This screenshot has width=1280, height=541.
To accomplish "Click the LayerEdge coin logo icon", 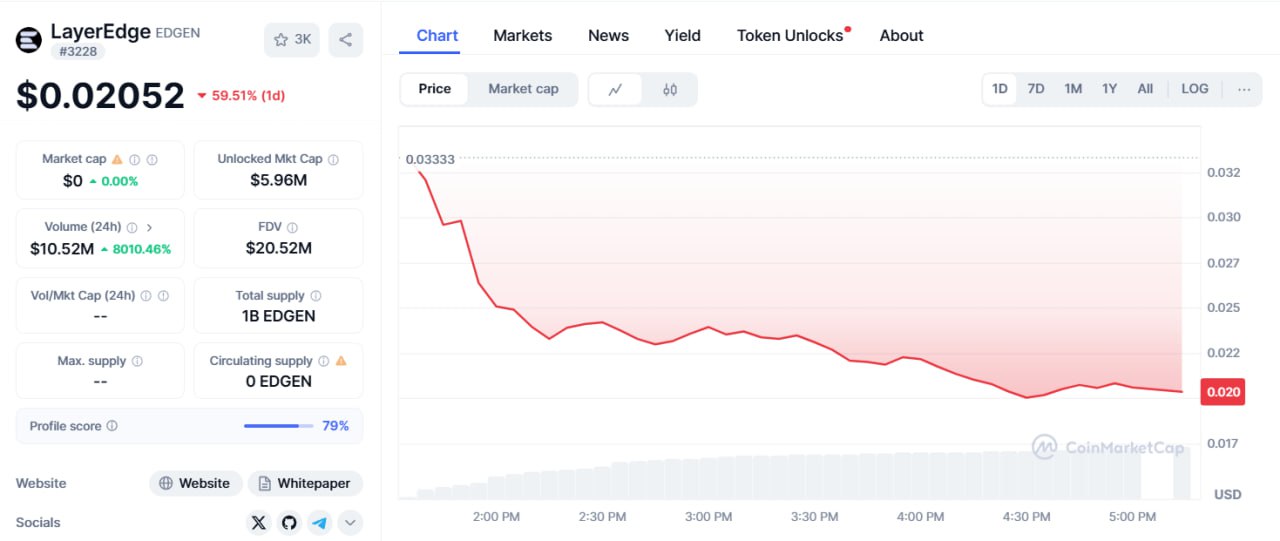I will [x=28, y=39].
